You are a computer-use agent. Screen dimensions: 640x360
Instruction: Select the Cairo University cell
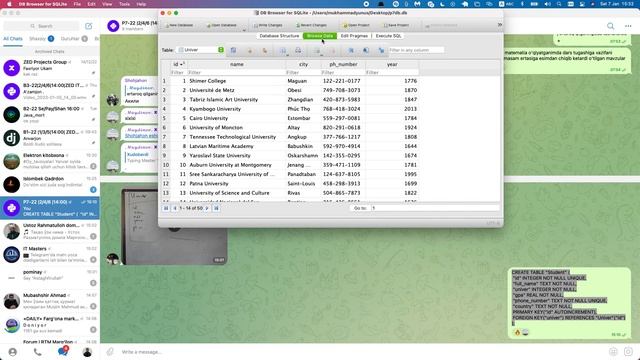[236, 118]
